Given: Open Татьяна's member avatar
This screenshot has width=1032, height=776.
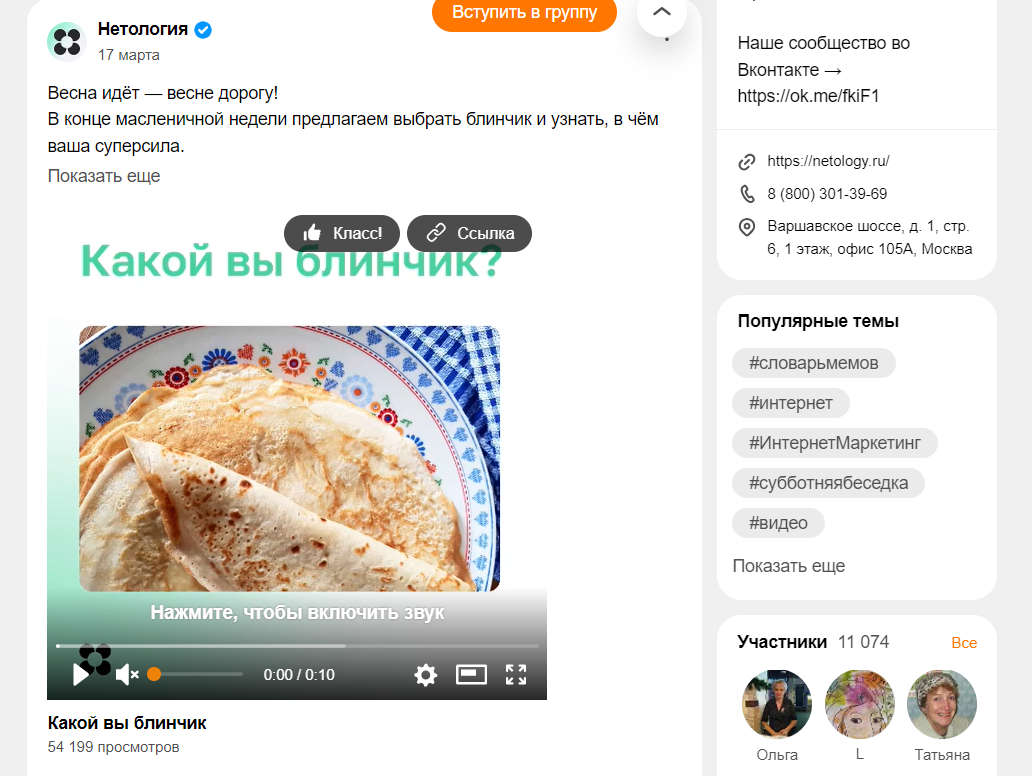Looking at the screenshot, I should coord(941,704).
